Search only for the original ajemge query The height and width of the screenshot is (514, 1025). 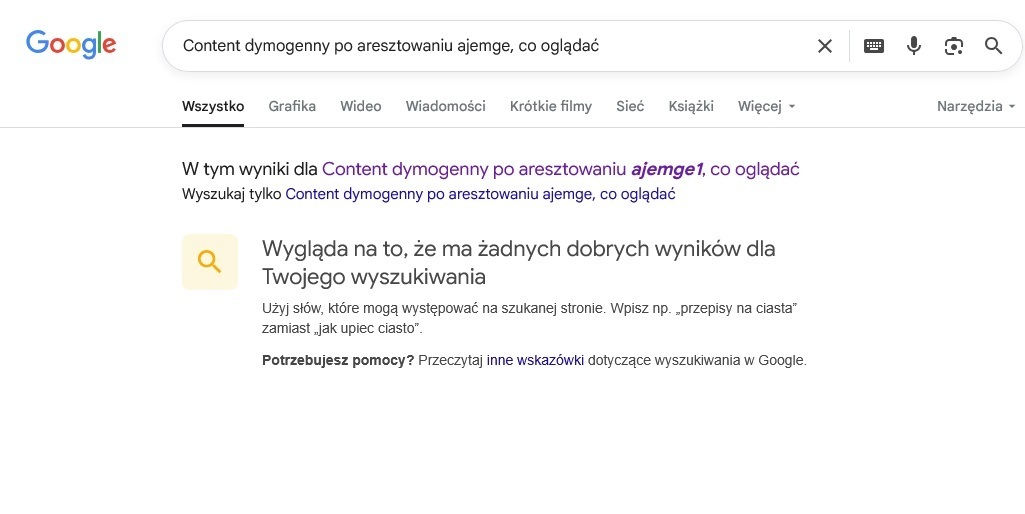480,194
